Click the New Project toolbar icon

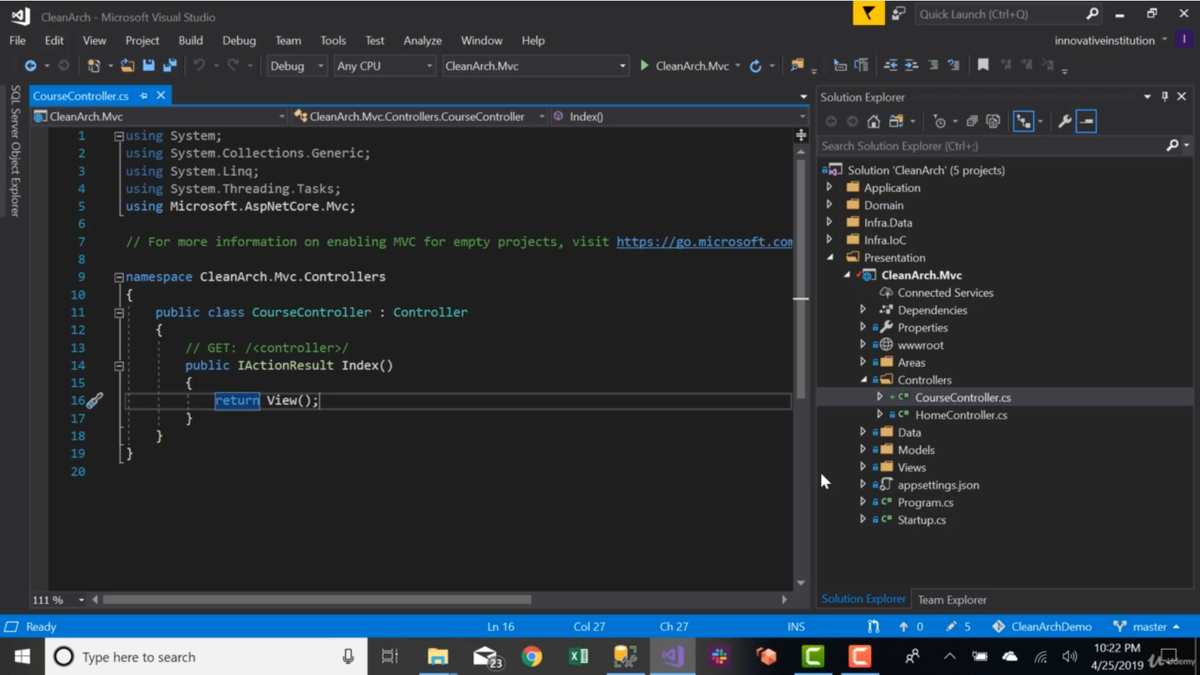click(x=94, y=66)
